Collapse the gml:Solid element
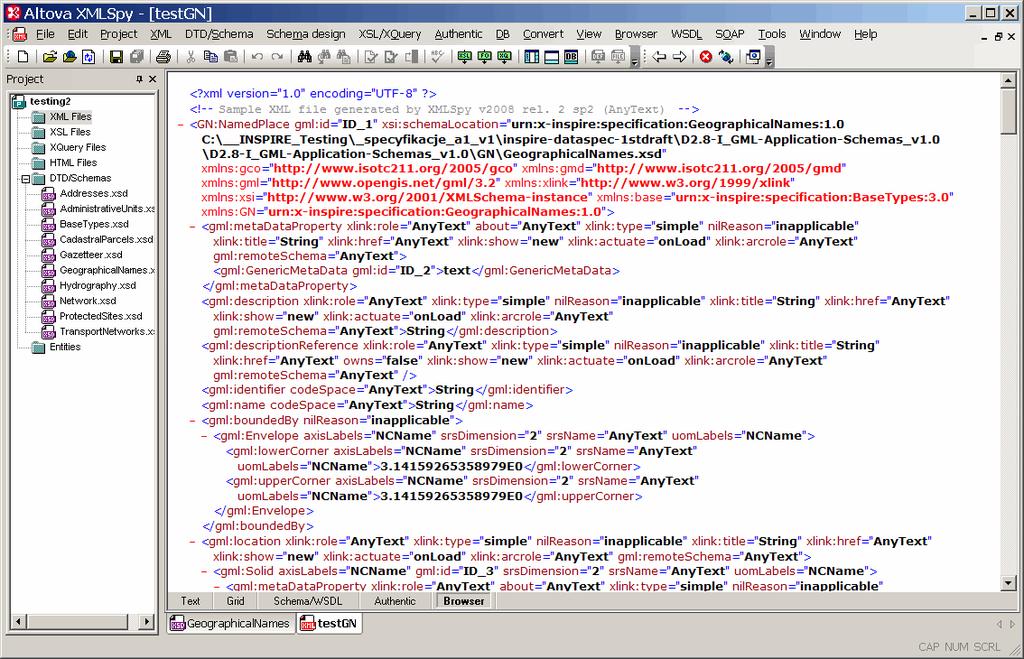This screenshot has width=1024, height=659. [x=204, y=571]
